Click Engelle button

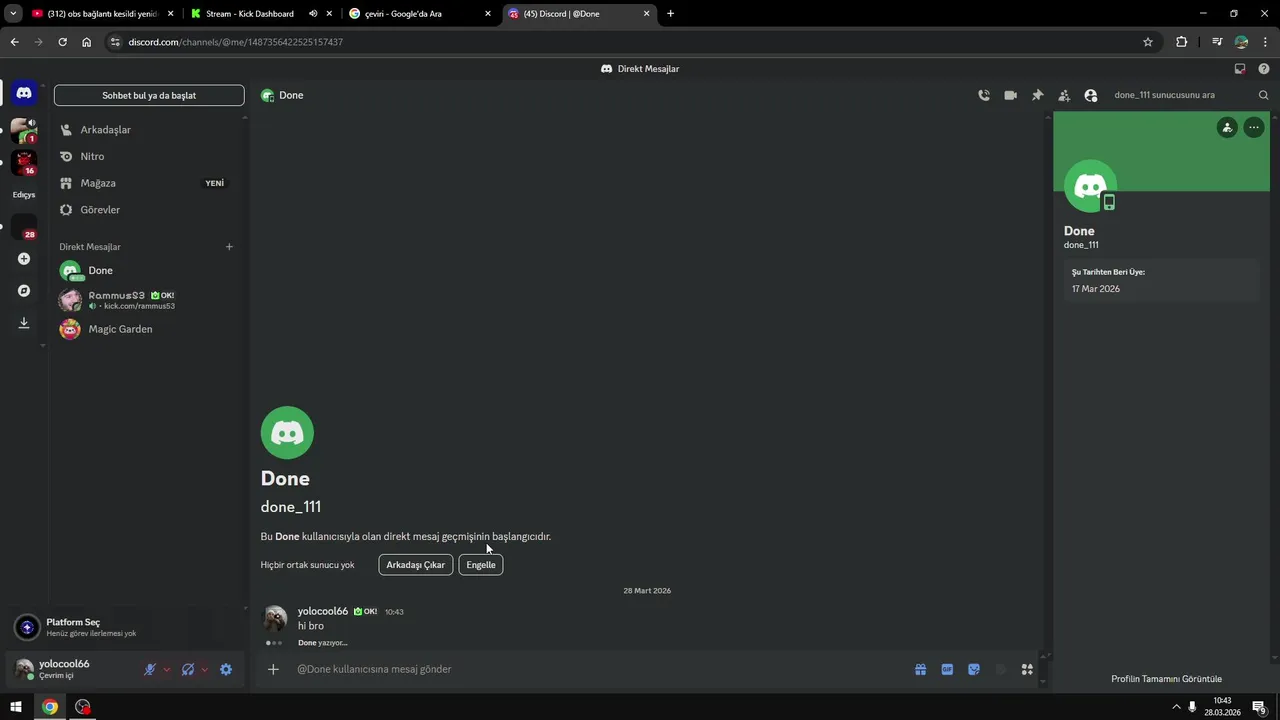pos(481,565)
